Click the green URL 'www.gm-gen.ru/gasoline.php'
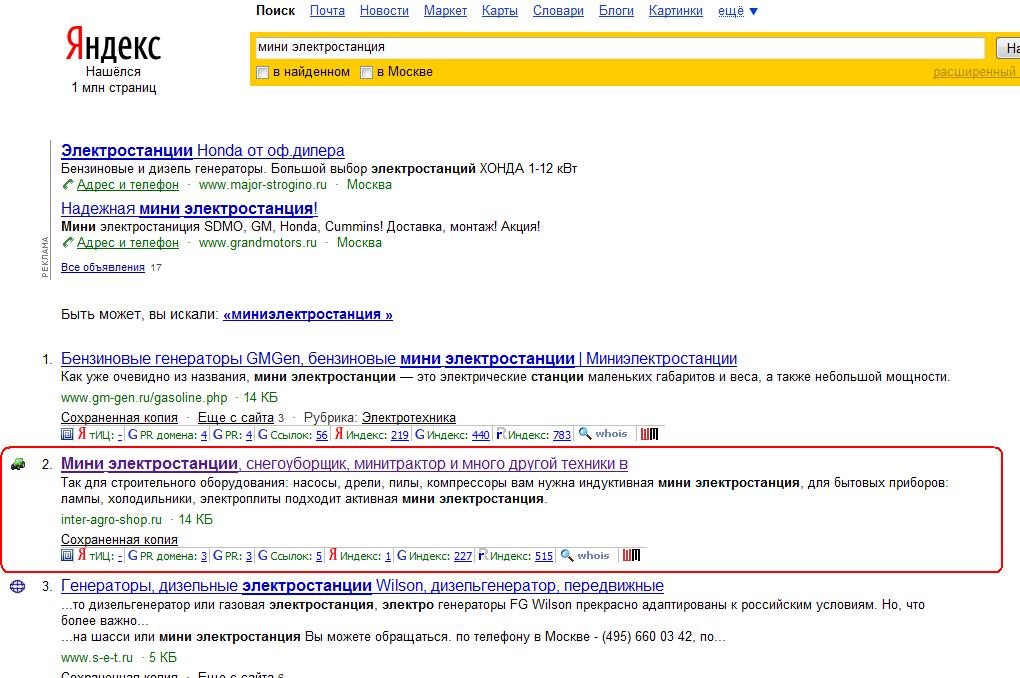This screenshot has height=678, width=1020. tap(144, 398)
